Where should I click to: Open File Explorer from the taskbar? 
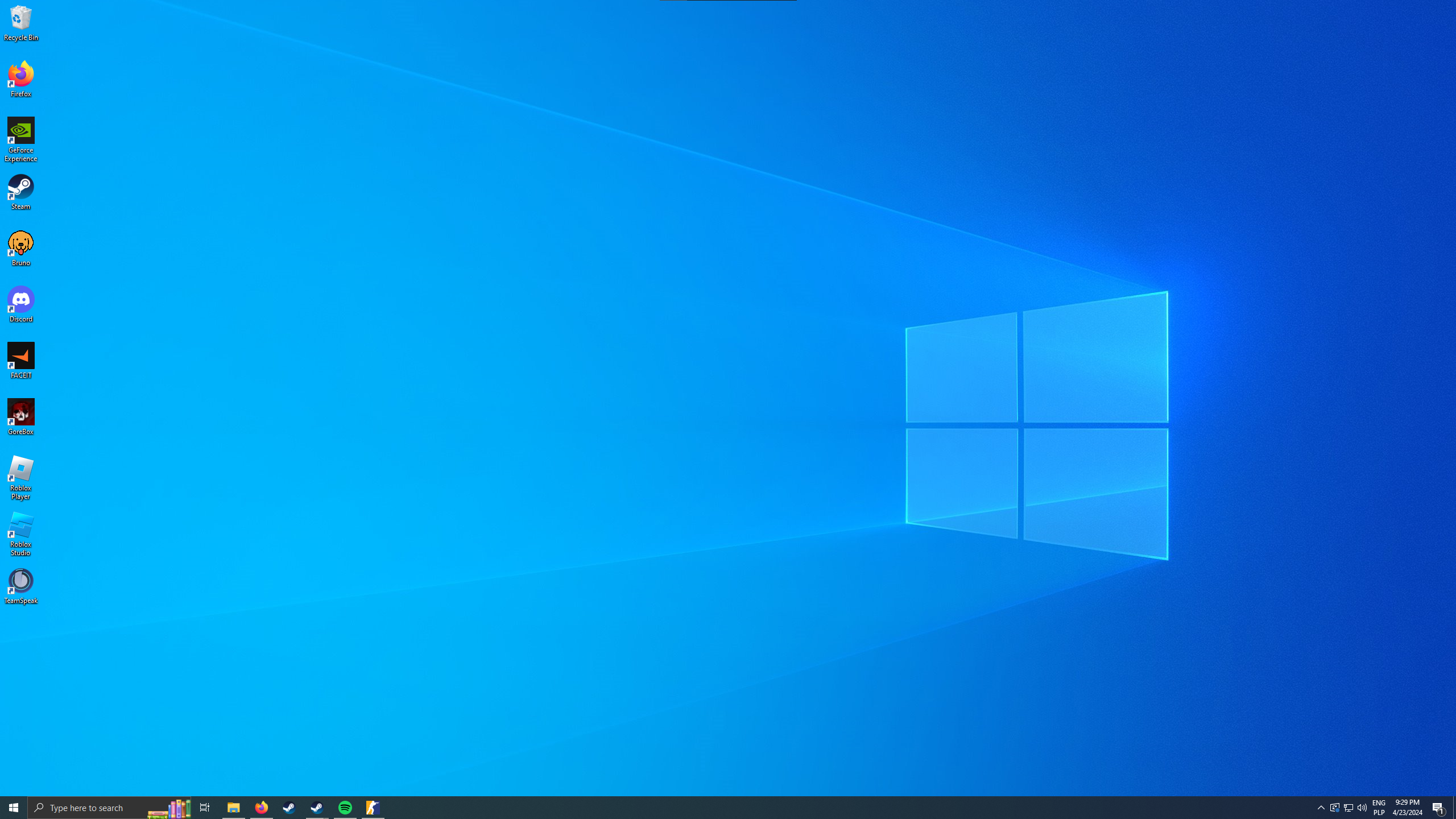(x=233, y=808)
